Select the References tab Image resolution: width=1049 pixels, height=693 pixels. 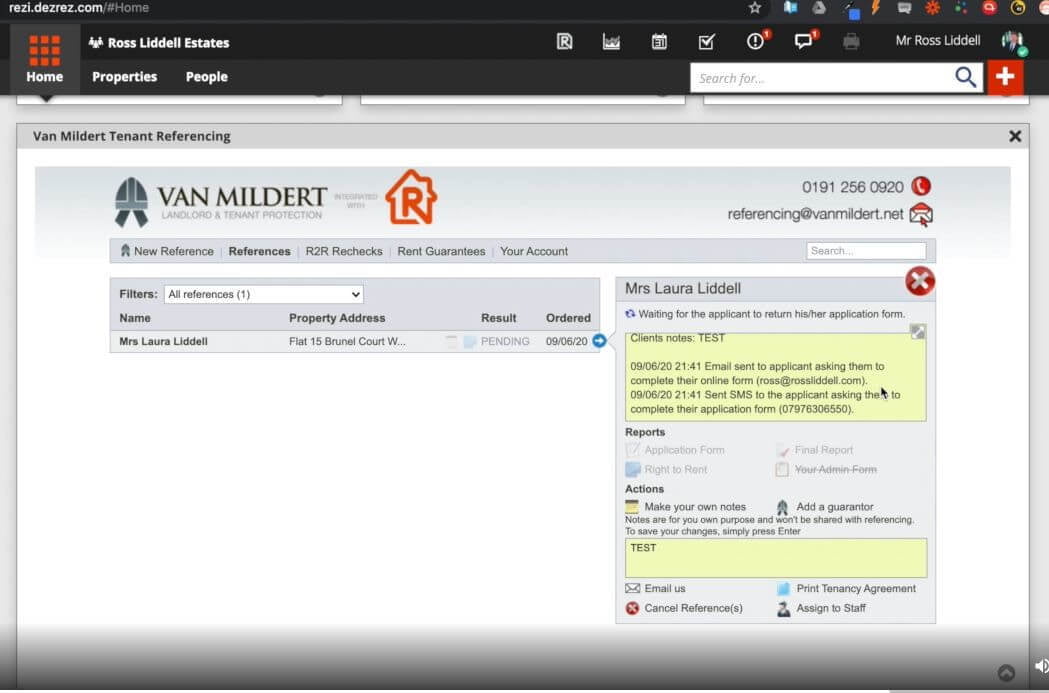point(260,251)
